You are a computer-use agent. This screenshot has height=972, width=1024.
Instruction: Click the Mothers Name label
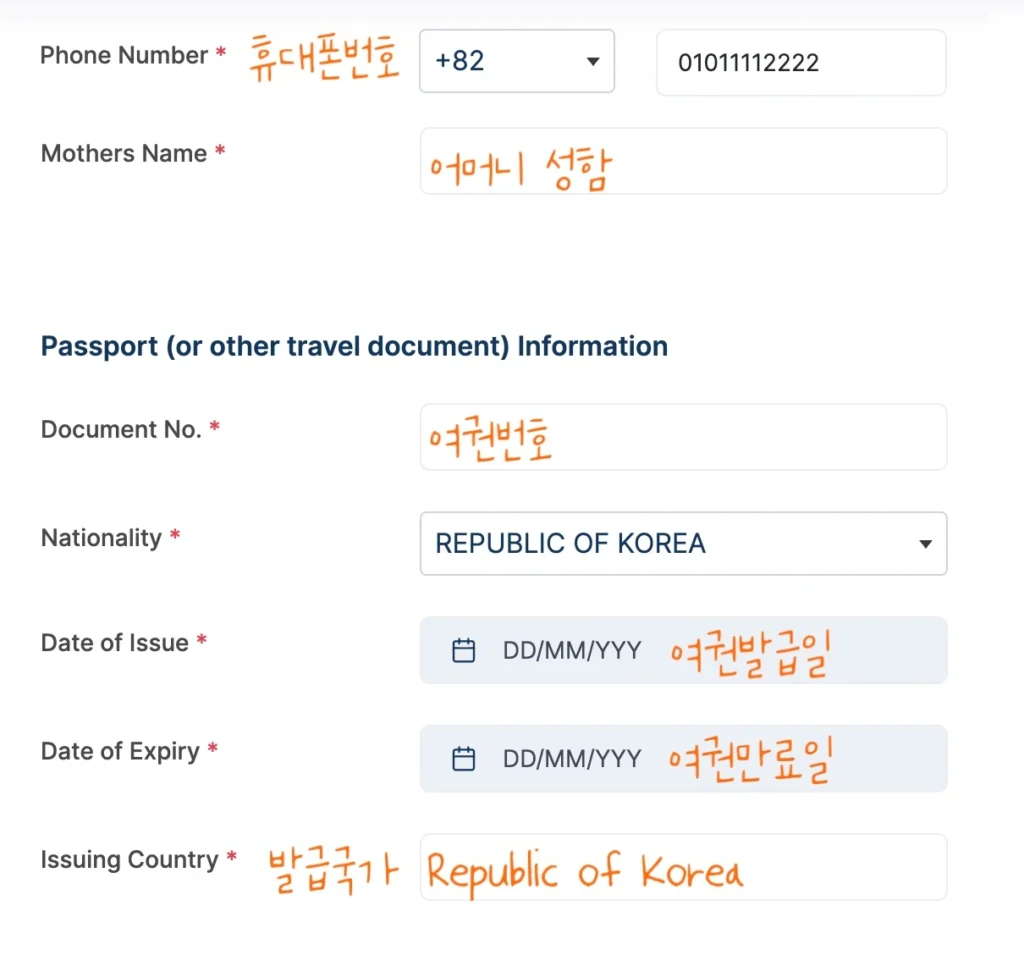124,154
